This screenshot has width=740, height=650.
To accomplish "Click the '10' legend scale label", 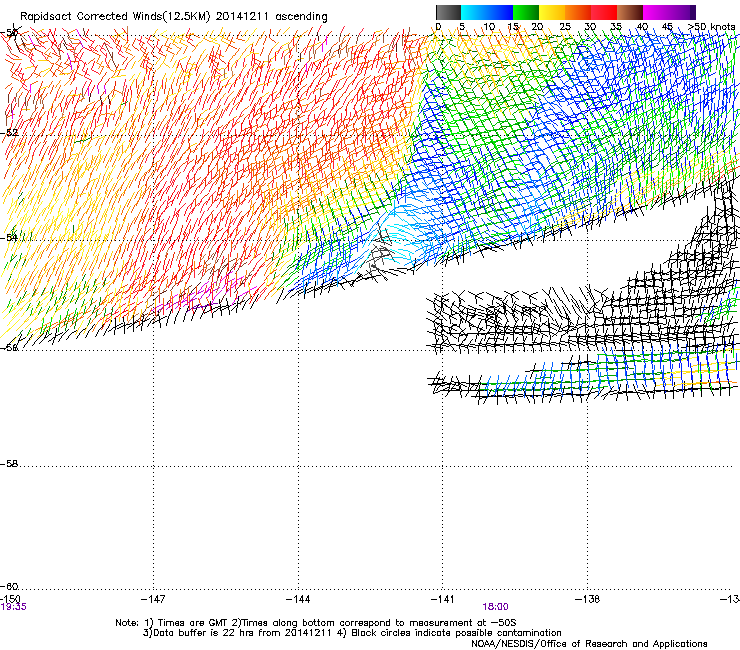I will coord(489,27).
